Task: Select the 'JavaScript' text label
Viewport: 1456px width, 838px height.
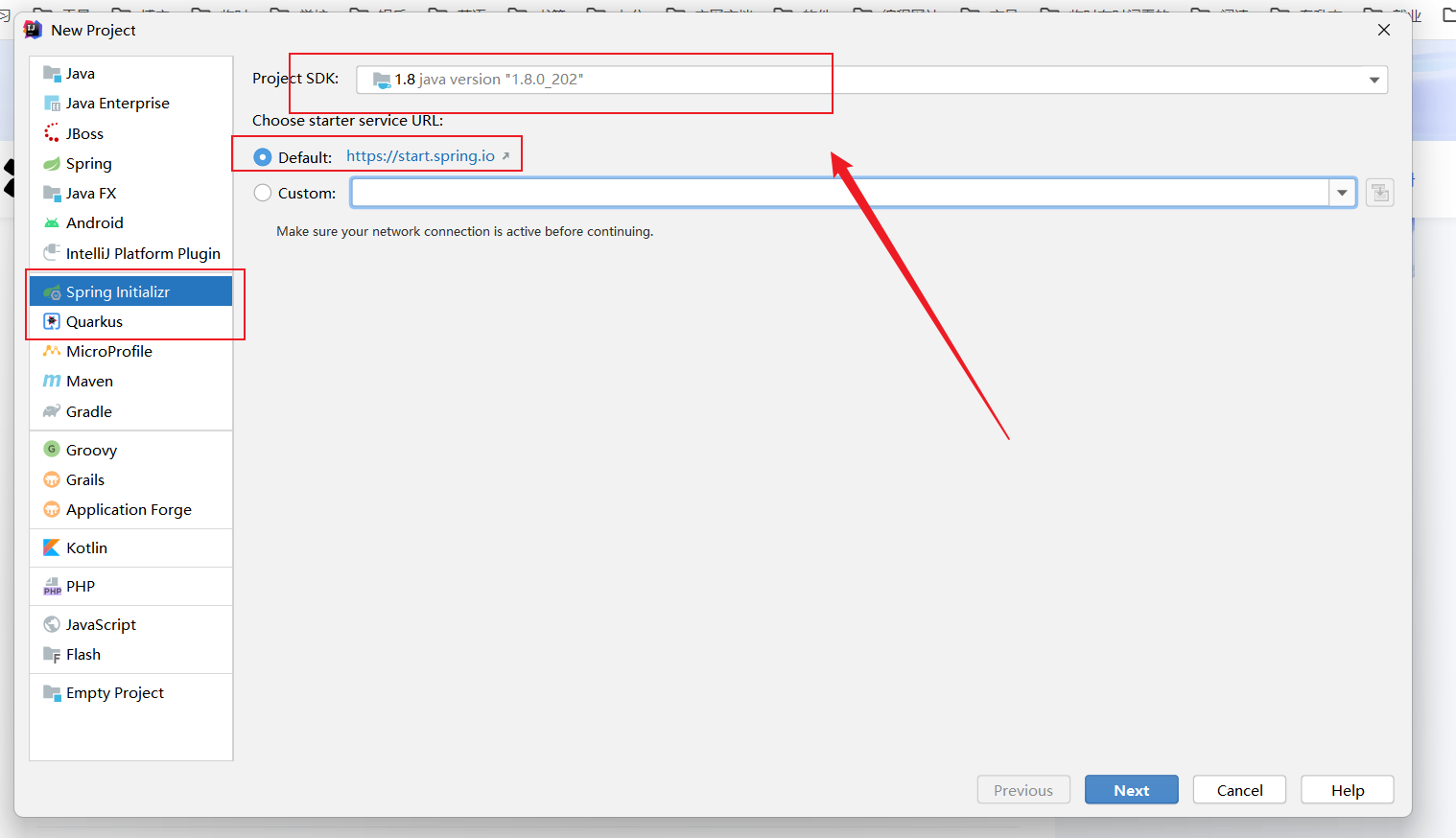Action: point(101,625)
